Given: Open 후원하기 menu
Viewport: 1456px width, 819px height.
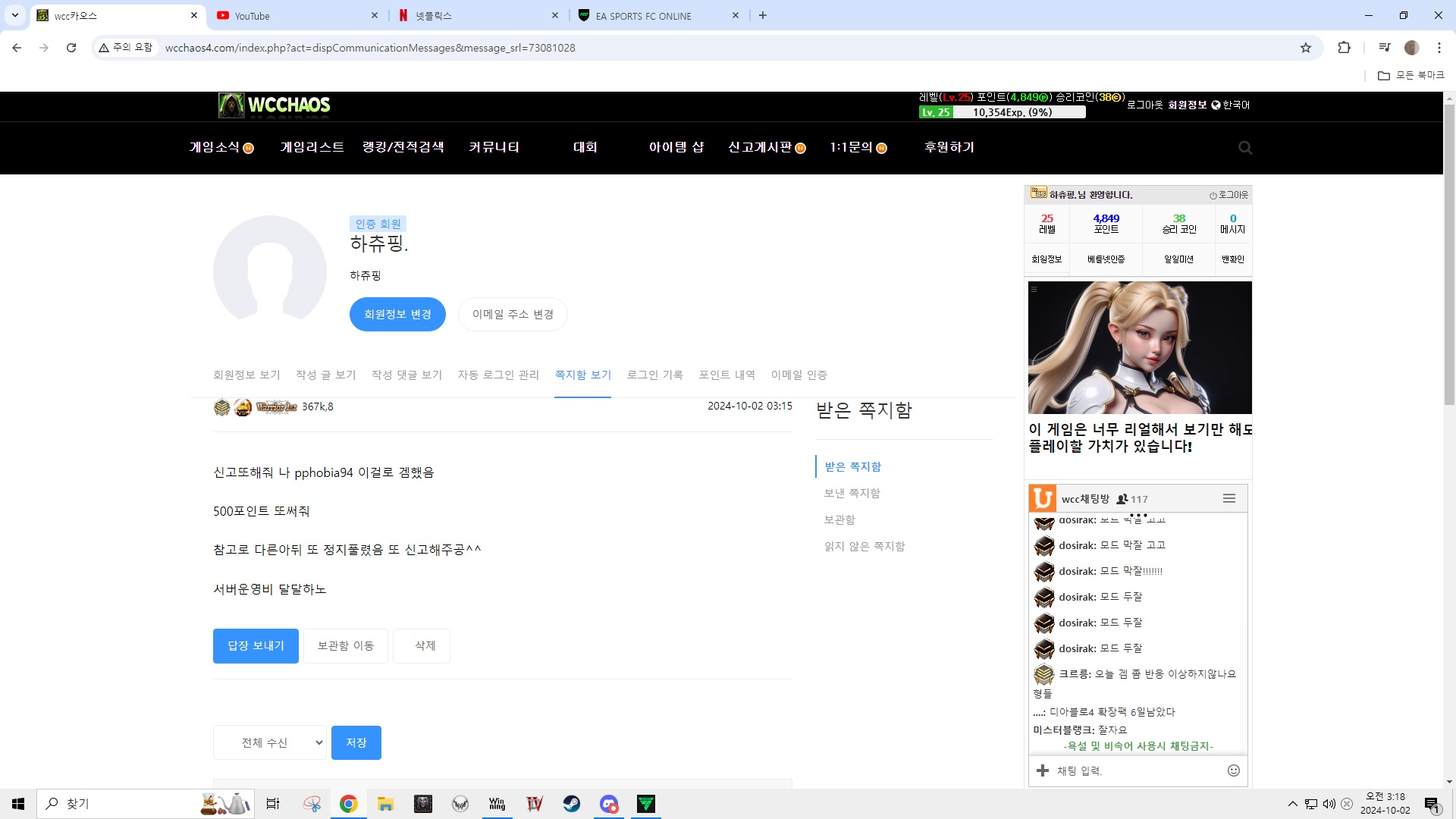Looking at the screenshot, I should tap(949, 147).
